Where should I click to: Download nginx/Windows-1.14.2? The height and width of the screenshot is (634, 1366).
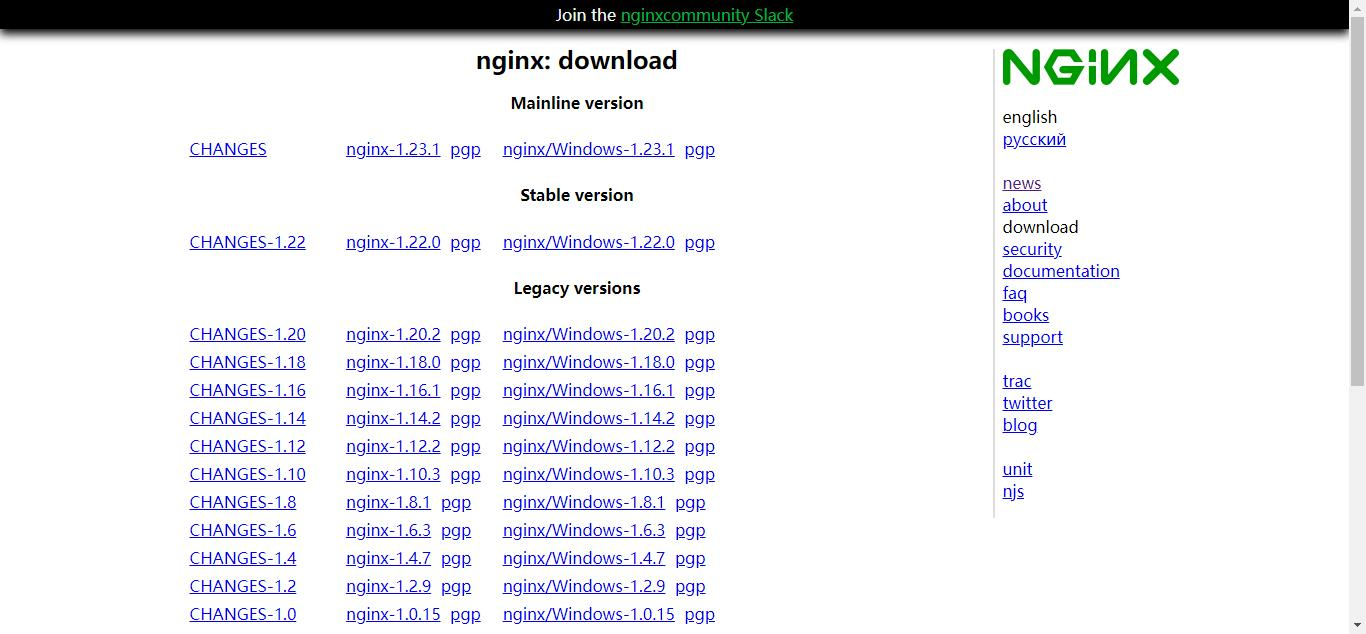(589, 418)
